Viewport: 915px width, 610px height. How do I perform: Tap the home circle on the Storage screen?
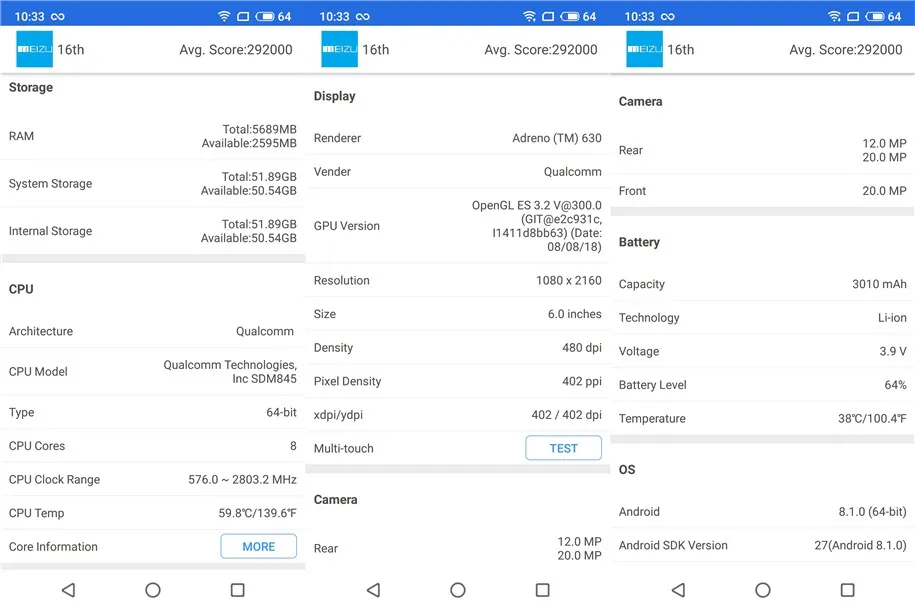point(153,590)
